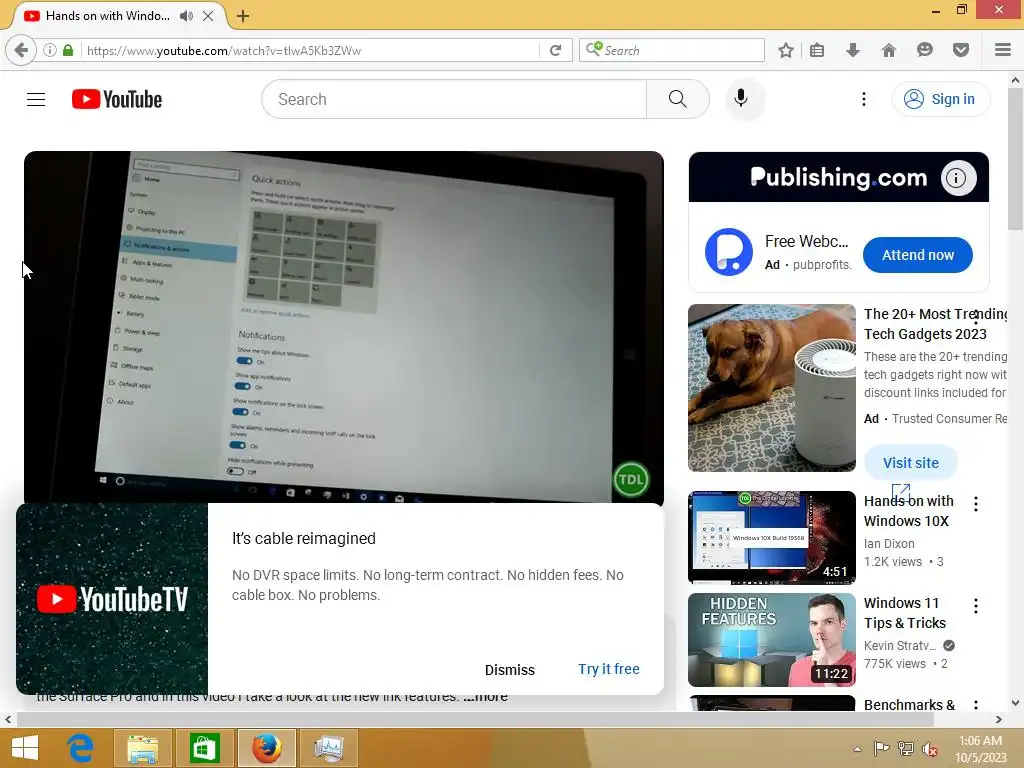This screenshot has width=1024, height=768.
Task: Open Tech Gadgets 2023 dog thumbnail
Action: point(771,388)
